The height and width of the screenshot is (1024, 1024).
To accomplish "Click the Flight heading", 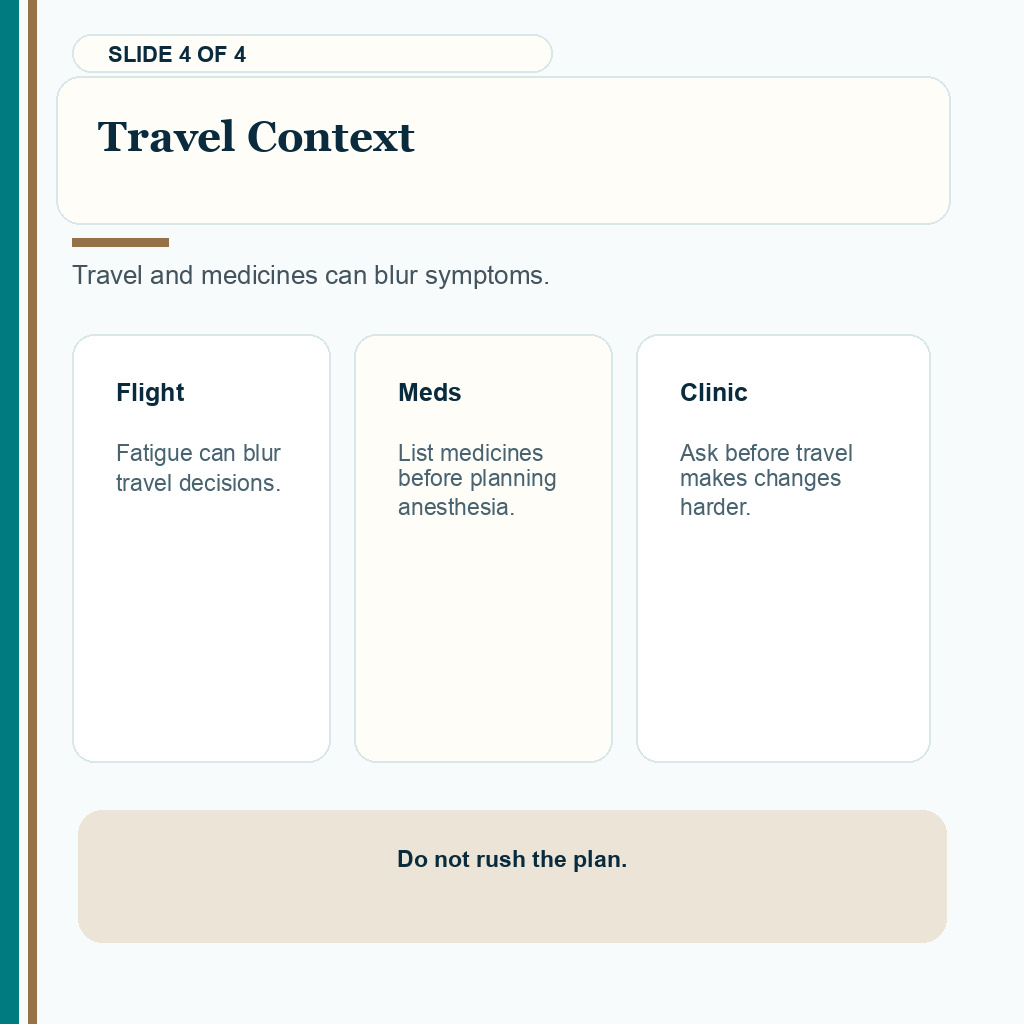I will tap(150, 392).
